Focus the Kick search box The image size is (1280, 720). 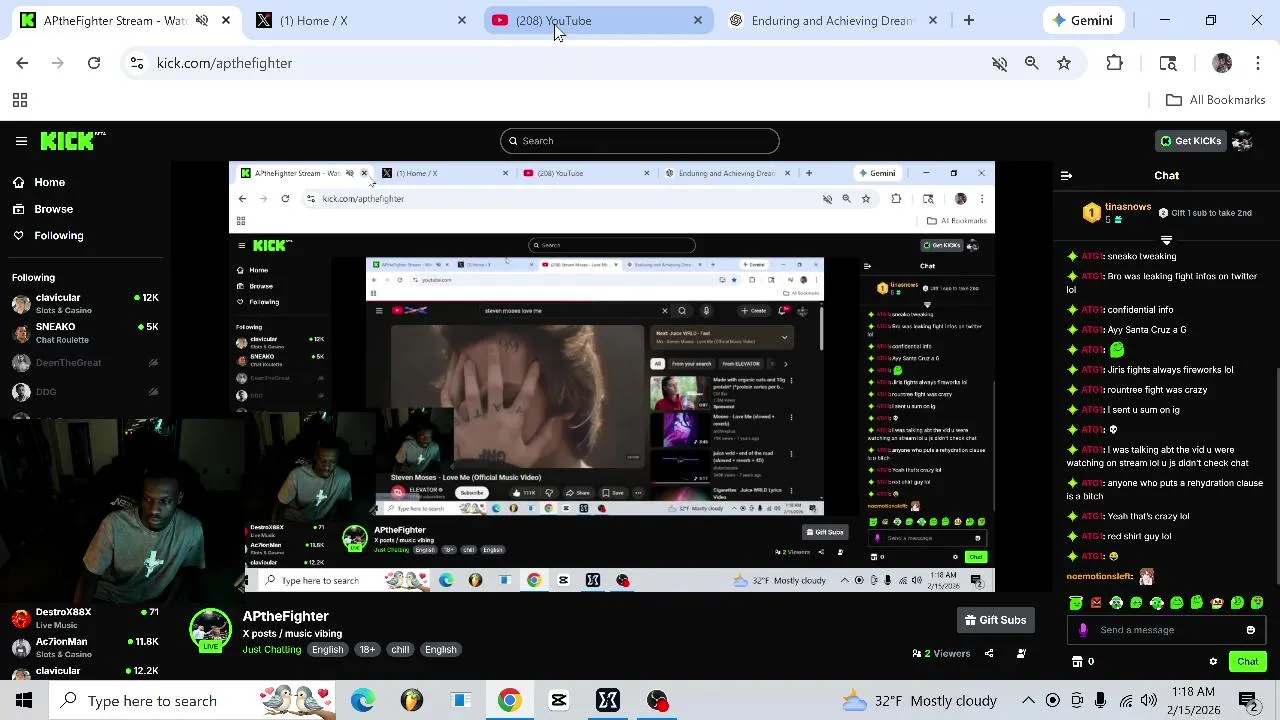click(x=640, y=141)
